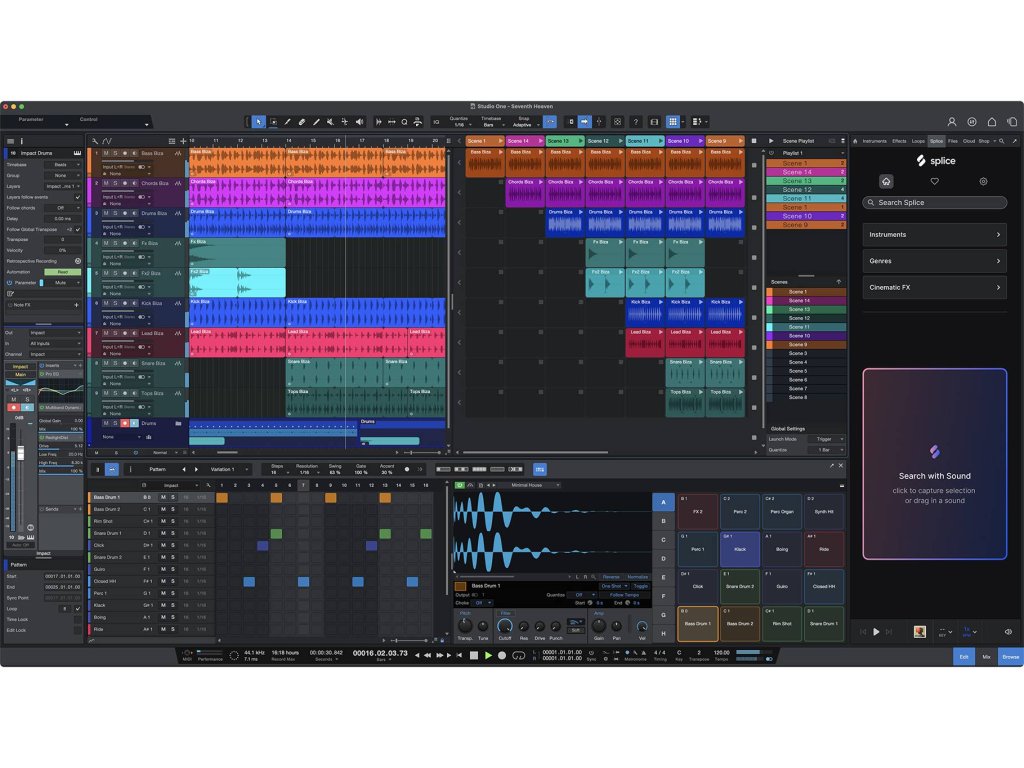Open the Launch Mode Trigger dropdown
The image size is (1024, 768).
[x=826, y=439]
